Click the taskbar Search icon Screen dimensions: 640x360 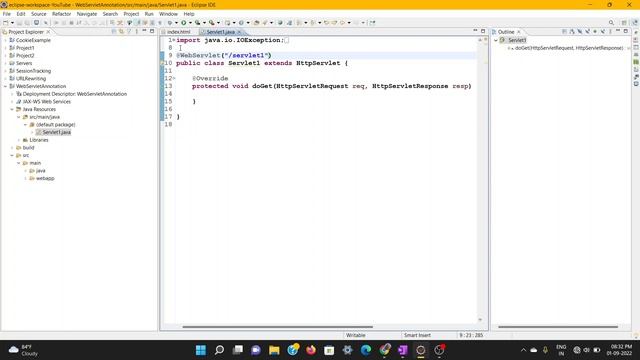[219, 350]
